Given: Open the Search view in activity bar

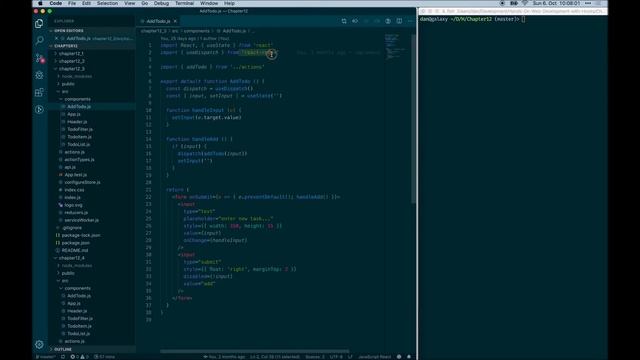Looking at the screenshot, I should pos(39,40).
